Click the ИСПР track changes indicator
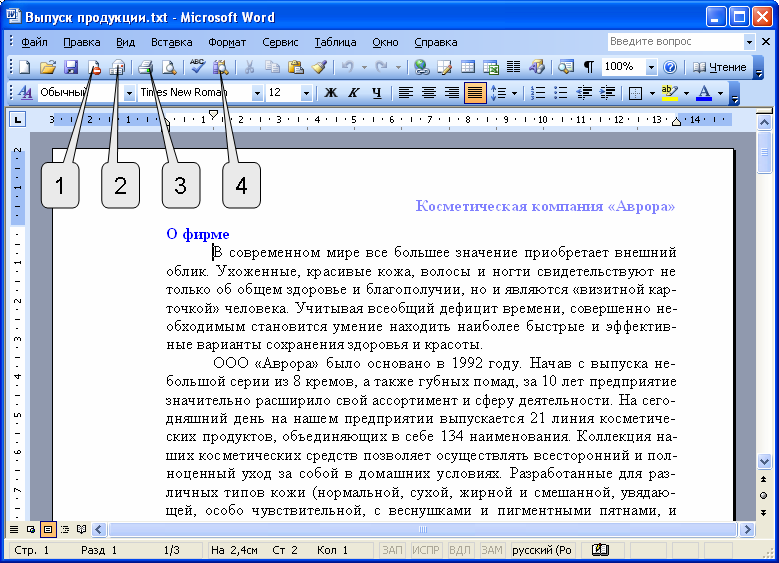The image size is (779, 563). point(426,550)
